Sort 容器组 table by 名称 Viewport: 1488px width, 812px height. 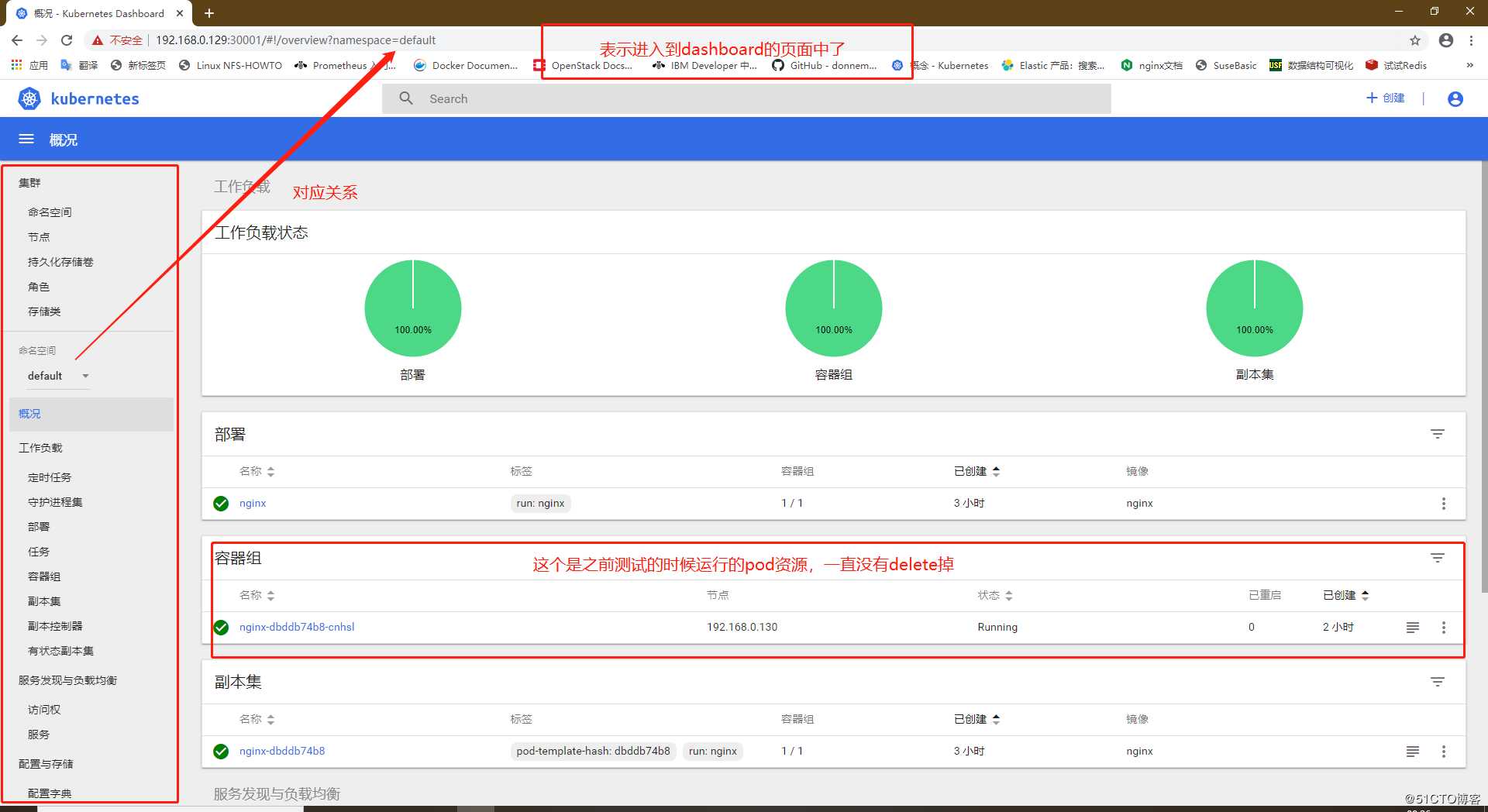[257, 595]
